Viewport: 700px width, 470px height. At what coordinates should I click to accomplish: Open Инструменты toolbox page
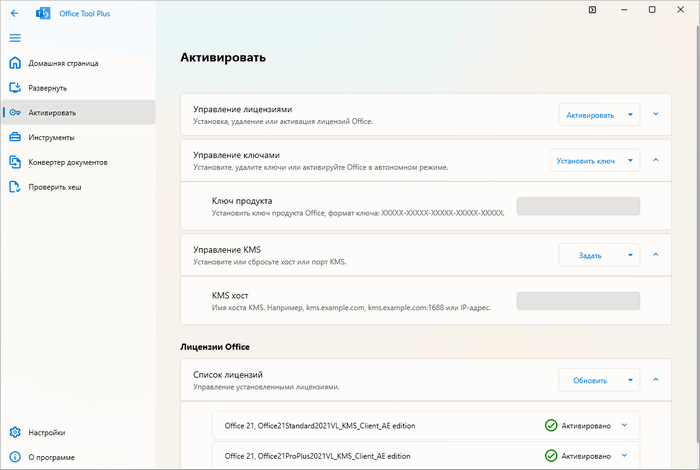point(51,137)
